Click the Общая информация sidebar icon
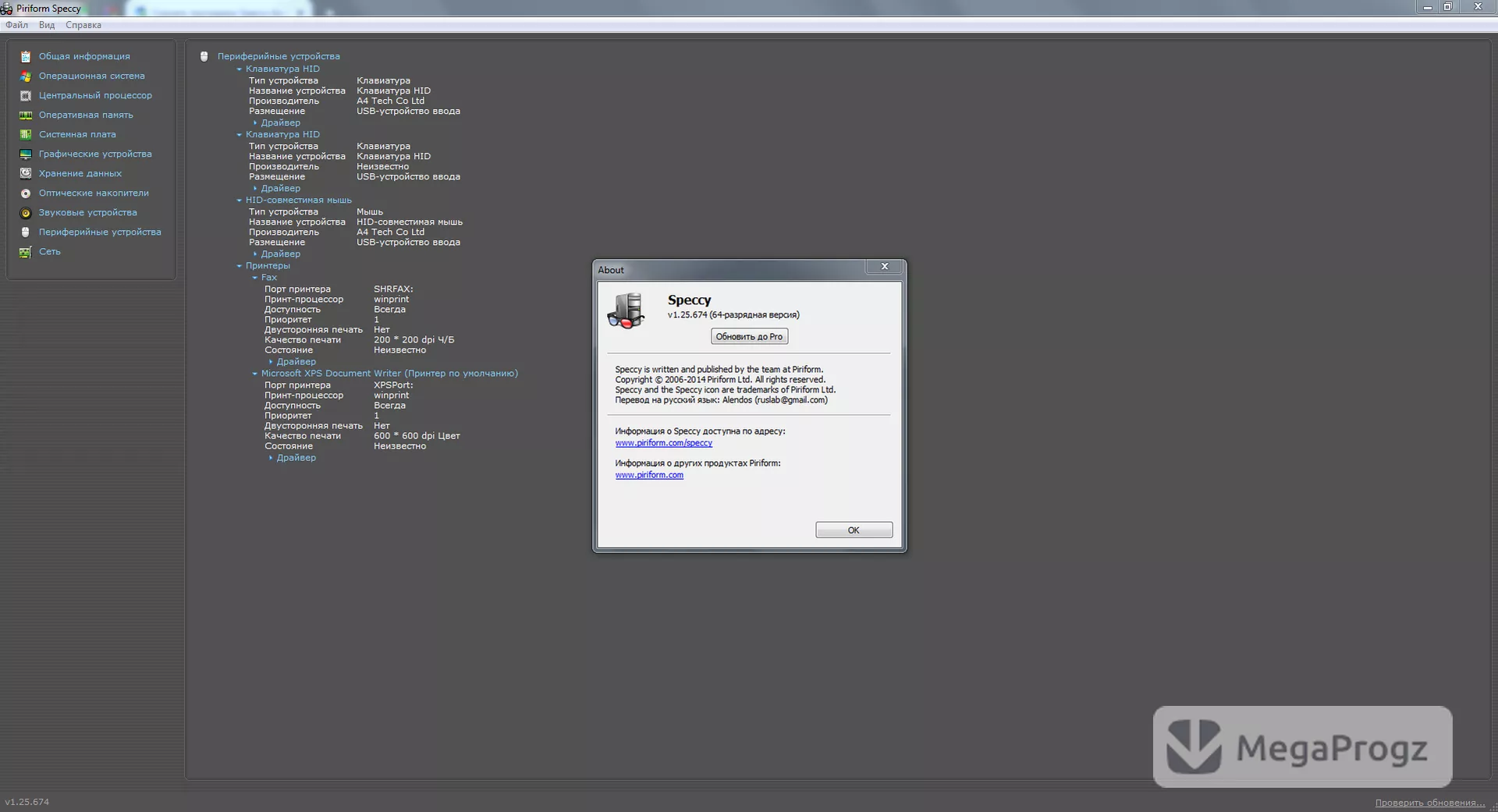Screen dimensions: 1498x812 pos(26,56)
